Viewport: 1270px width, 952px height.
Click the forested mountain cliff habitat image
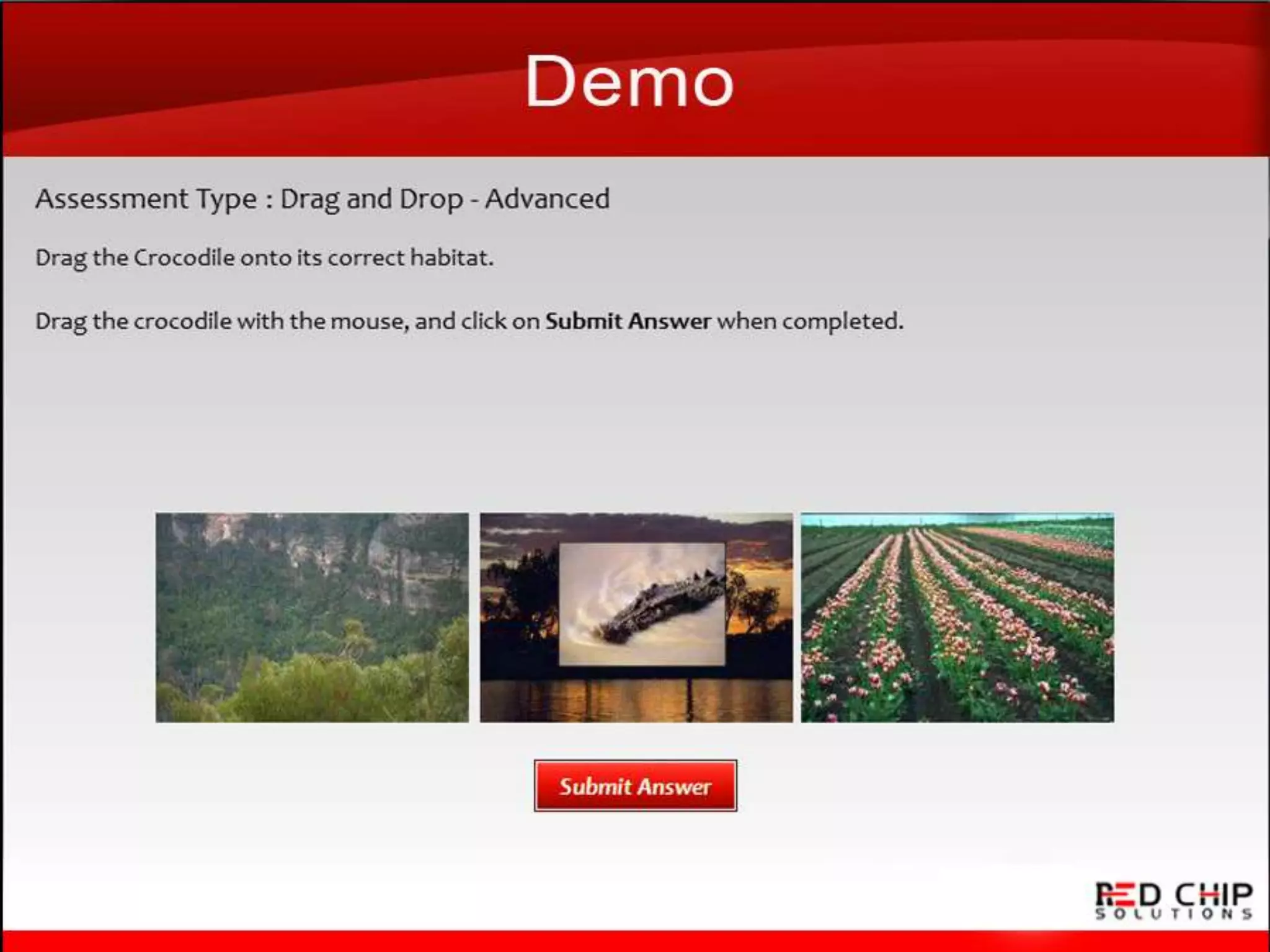point(312,617)
